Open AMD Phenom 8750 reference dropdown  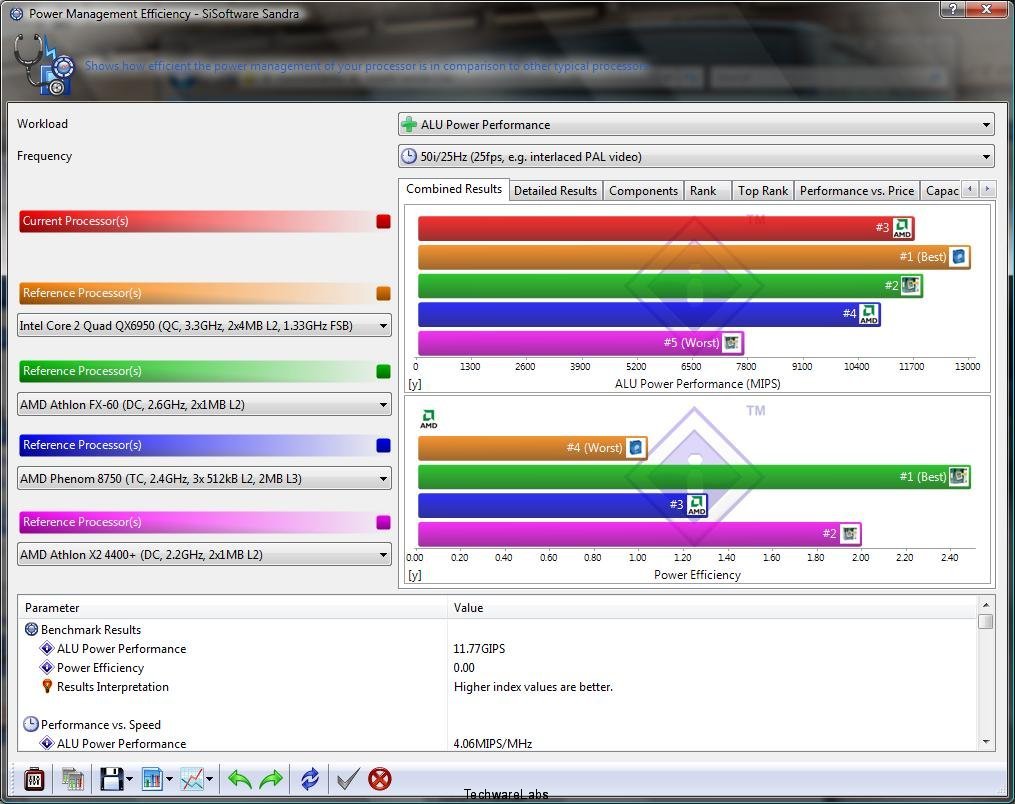[x=205, y=479]
